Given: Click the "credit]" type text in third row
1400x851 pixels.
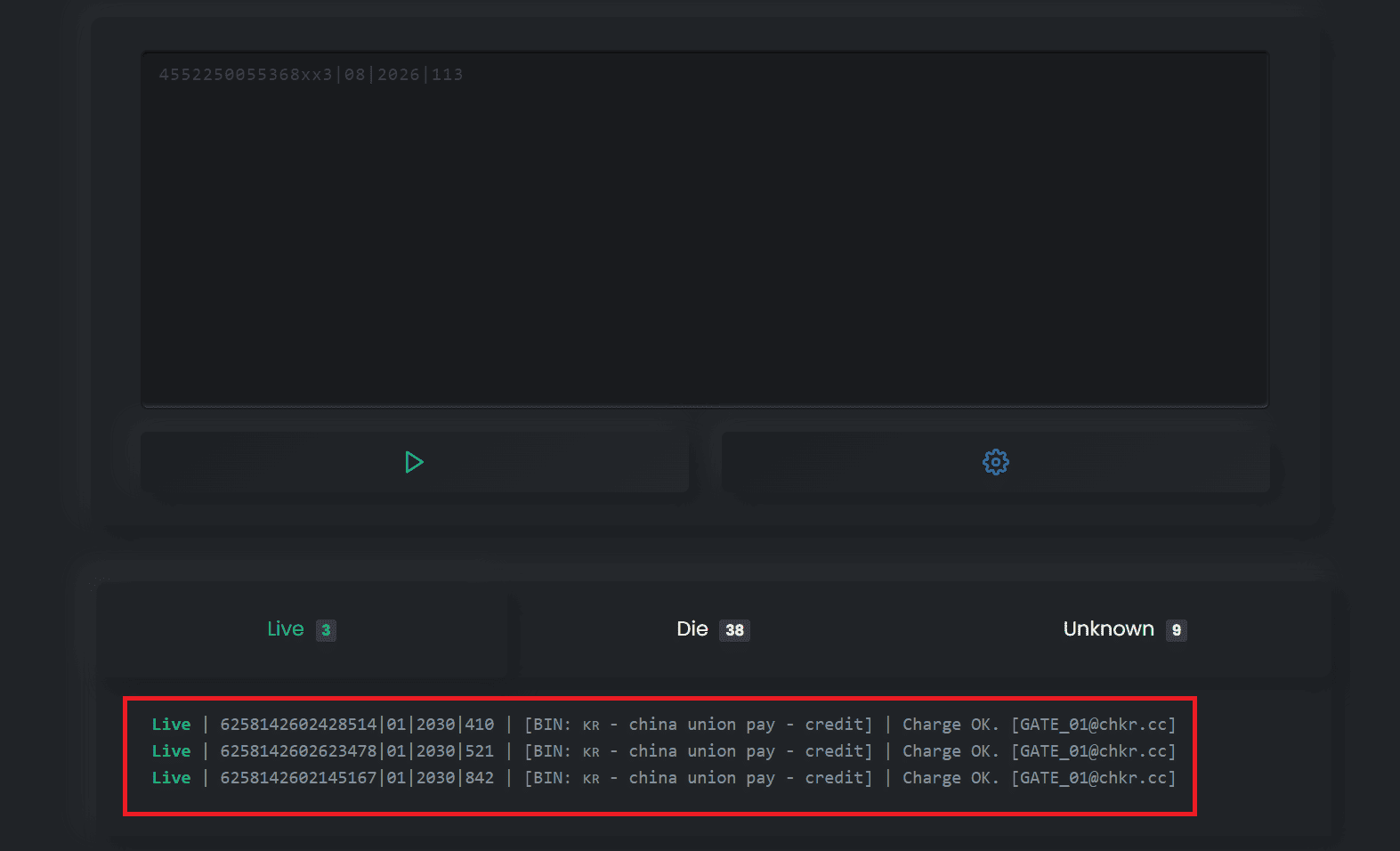Looking at the screenshot, I should 838,778.
